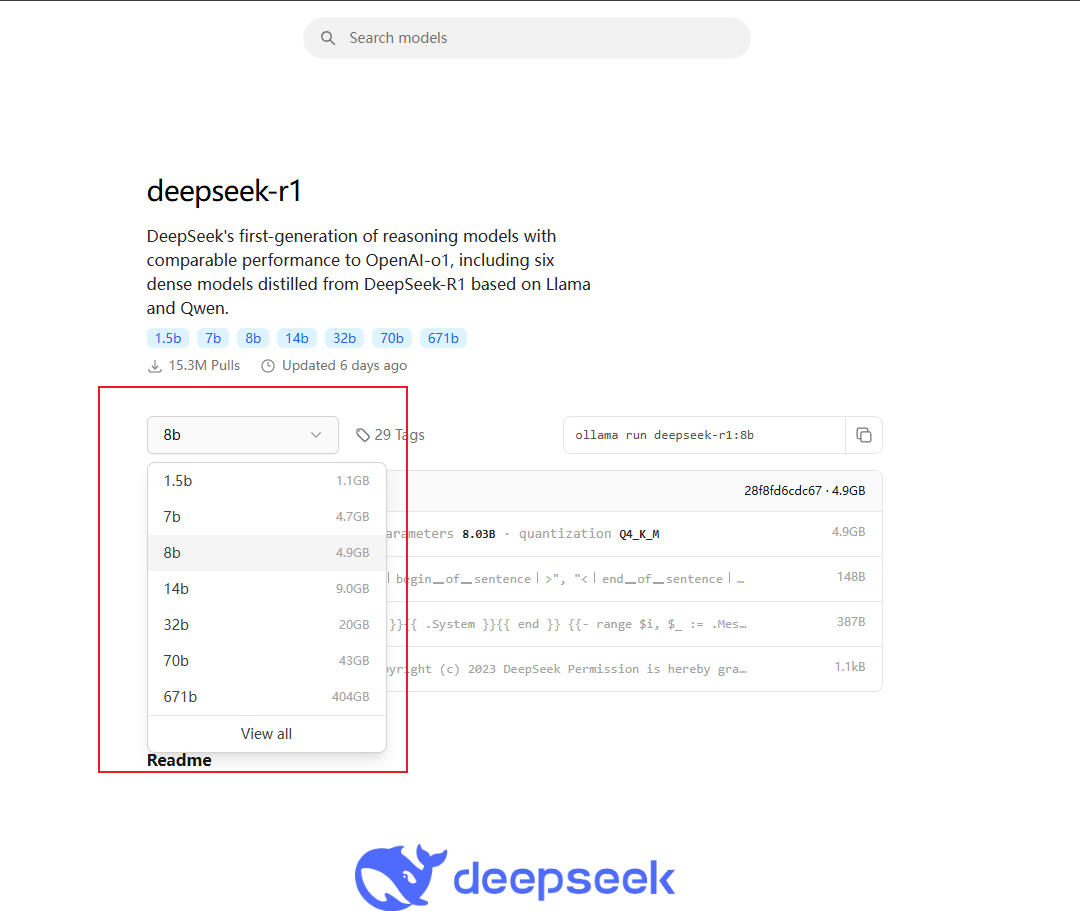The height and width of the screenshot is (911, 1080).
Task: Open the .System template row
Action: click(x=634, y=624)
